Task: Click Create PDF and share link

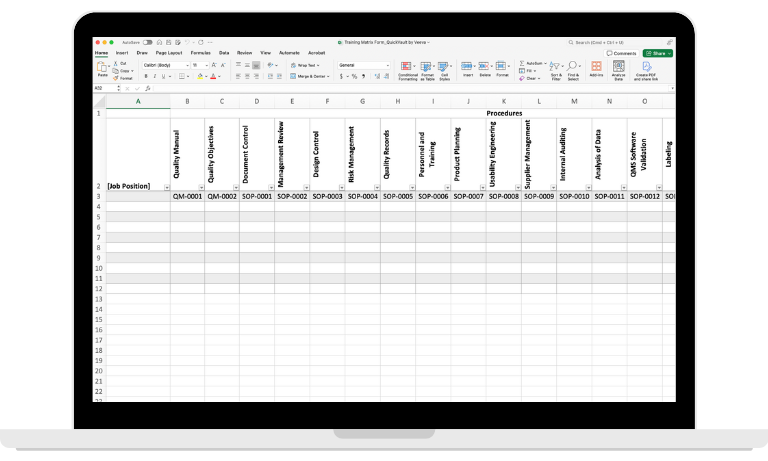Action: tap(646, 68)
